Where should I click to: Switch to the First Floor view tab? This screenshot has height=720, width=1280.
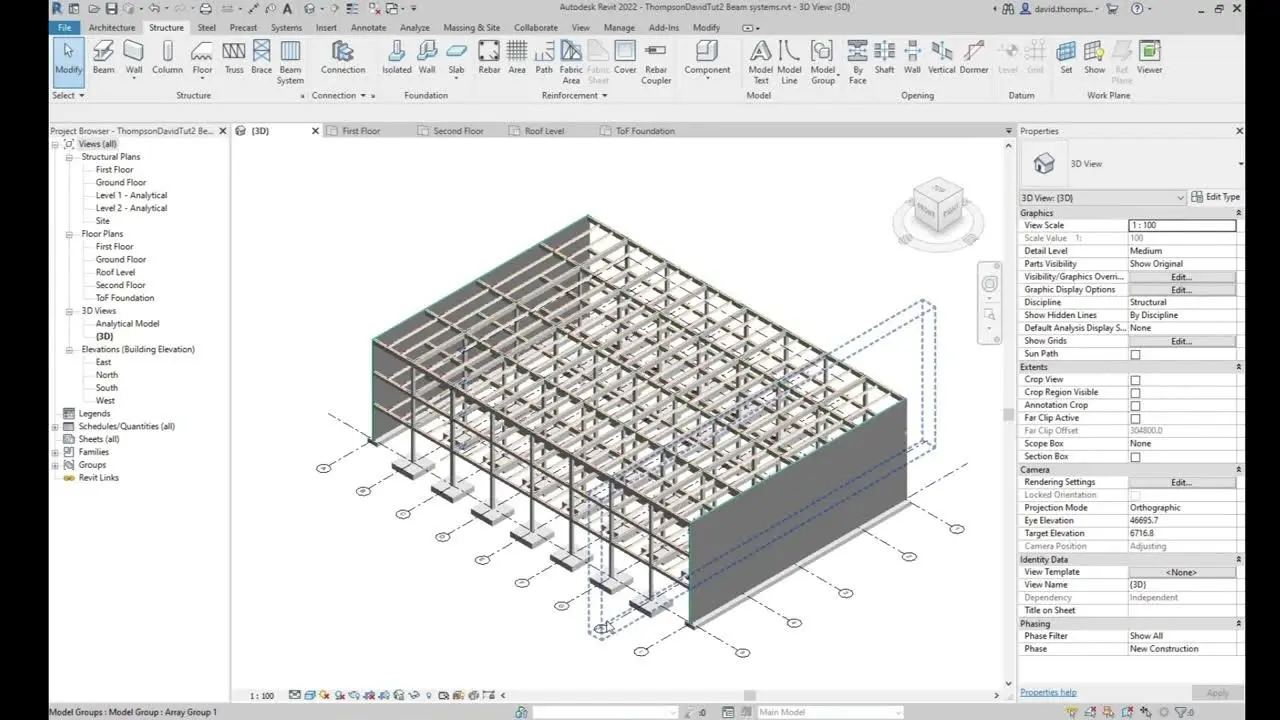361,131
